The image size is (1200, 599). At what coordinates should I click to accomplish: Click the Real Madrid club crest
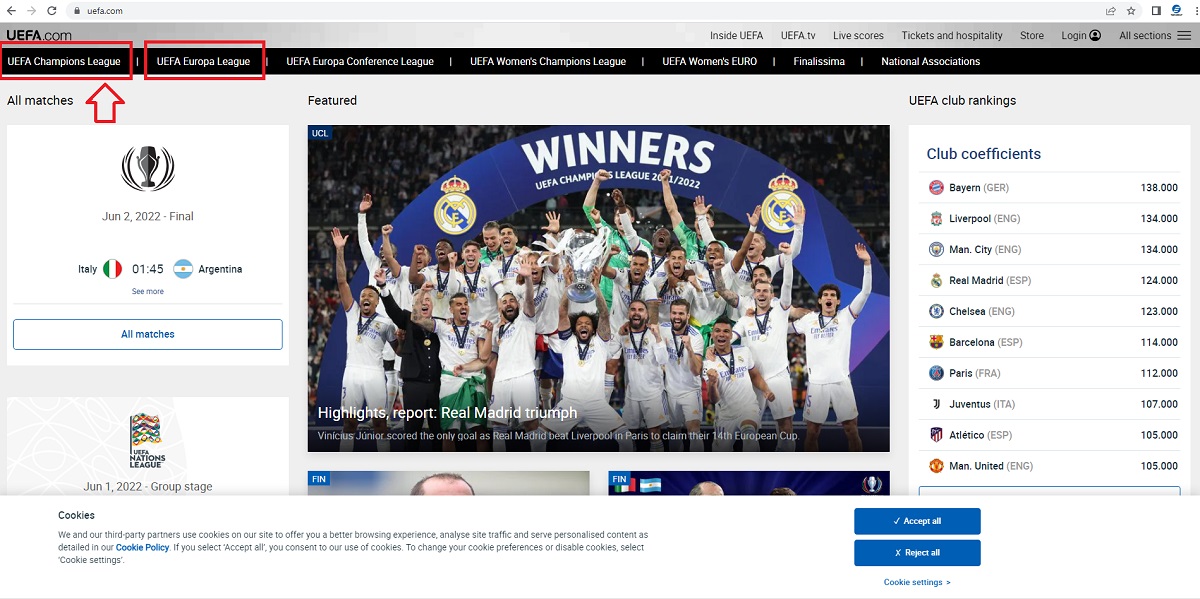point(936,281)
